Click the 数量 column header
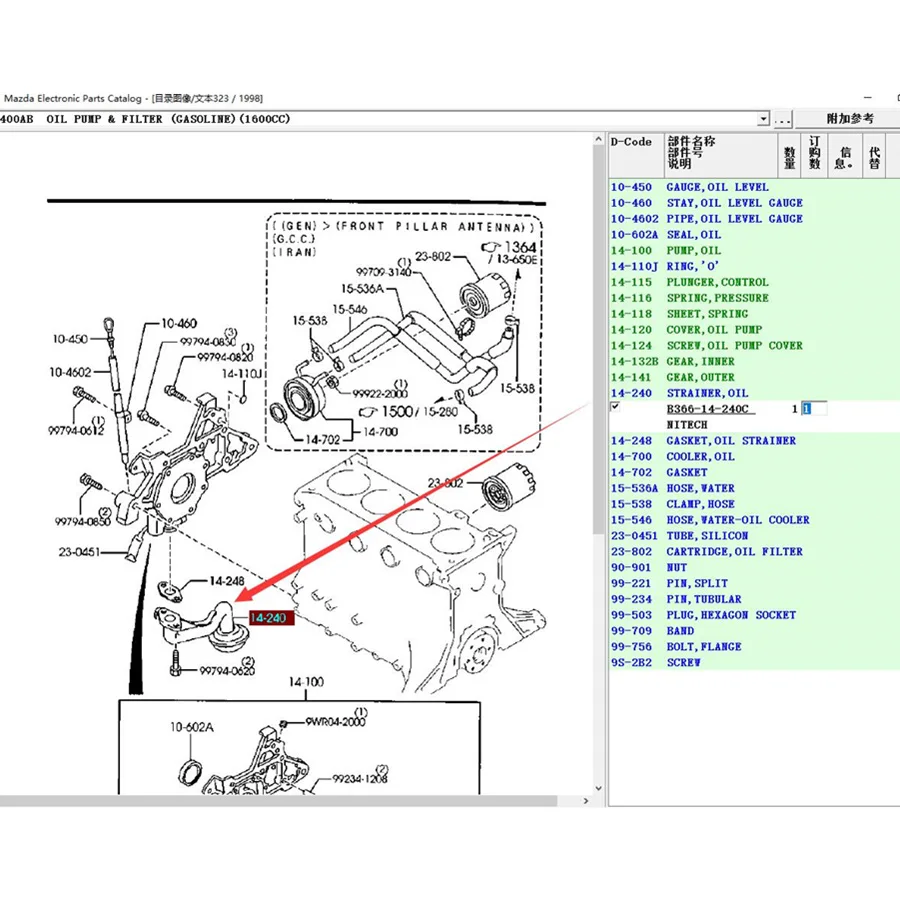900x900 pixels. coord(789,155)
